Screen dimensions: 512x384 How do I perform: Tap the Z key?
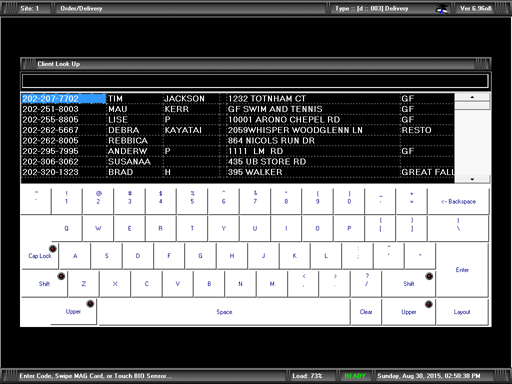[x=84, y=284]
